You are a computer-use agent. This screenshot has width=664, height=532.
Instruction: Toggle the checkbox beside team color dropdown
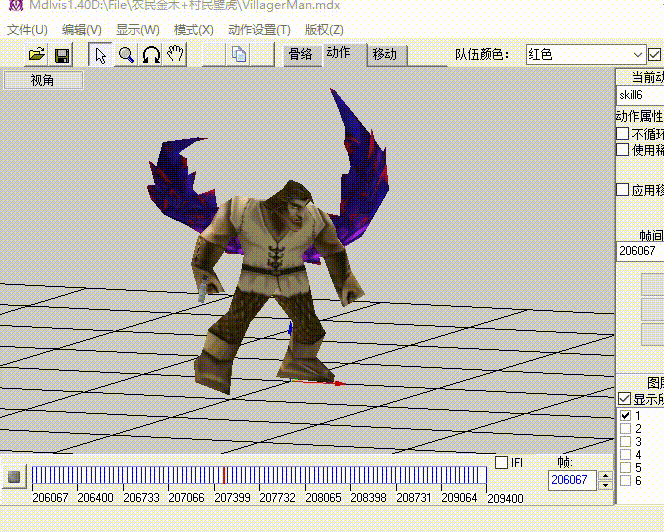point(654,55)
